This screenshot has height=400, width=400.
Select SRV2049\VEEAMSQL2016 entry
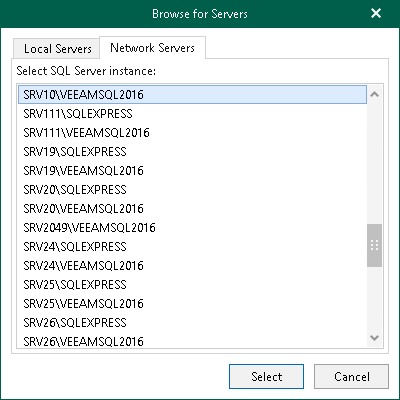(192, 228)
